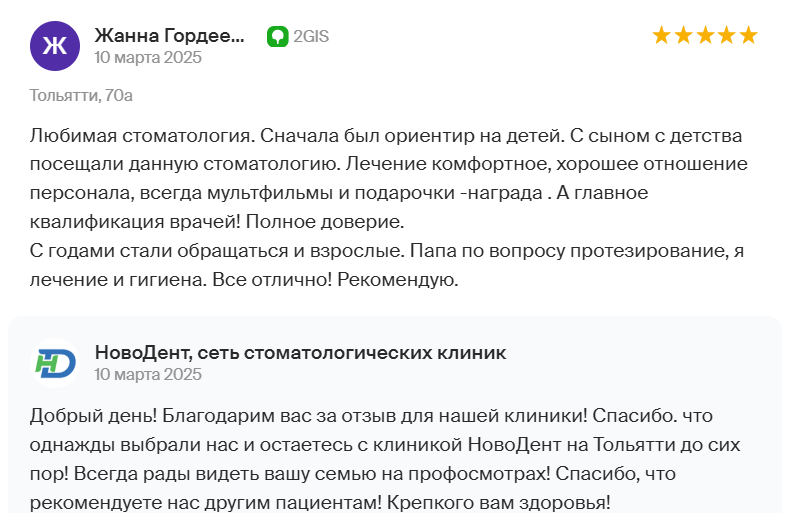Open the address Тольятти, 70а
Viewport: 793px width, 513px height.
coord(81,95)
